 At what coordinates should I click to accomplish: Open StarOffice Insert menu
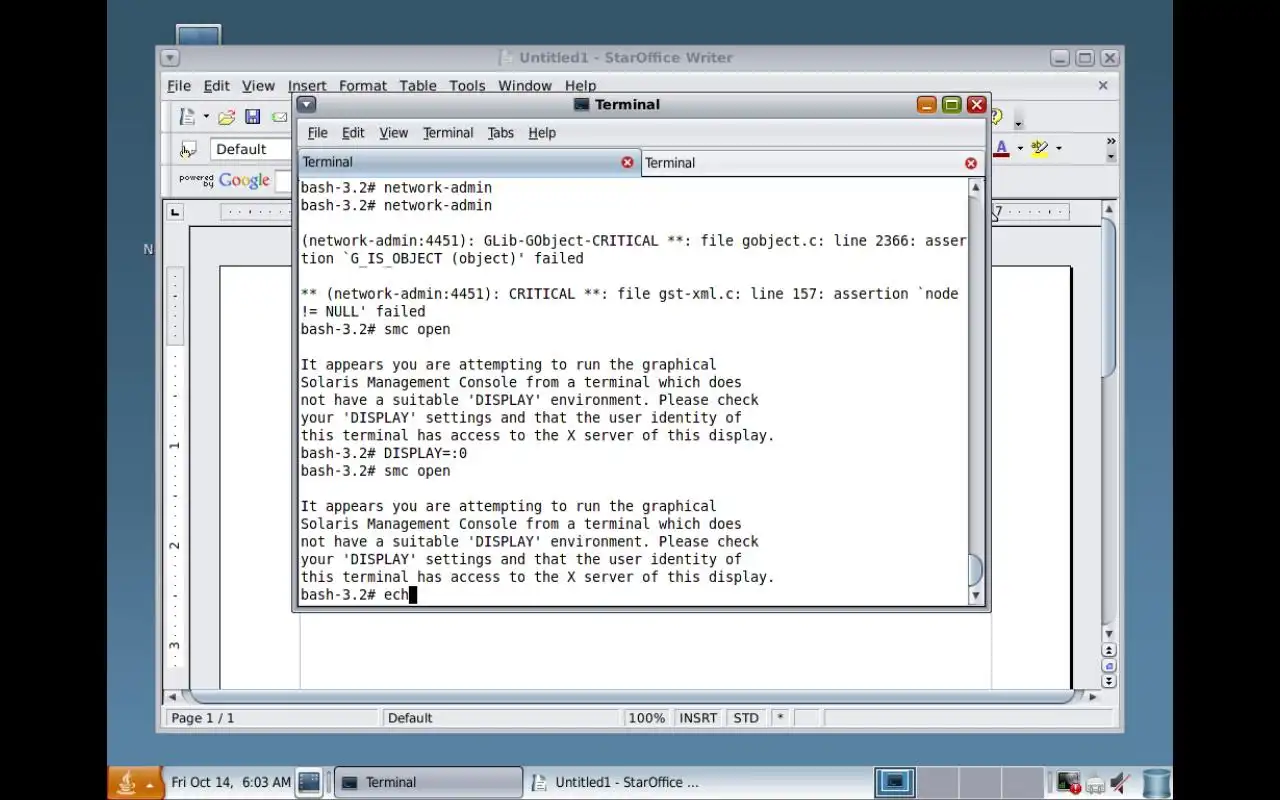click(307, 86)
